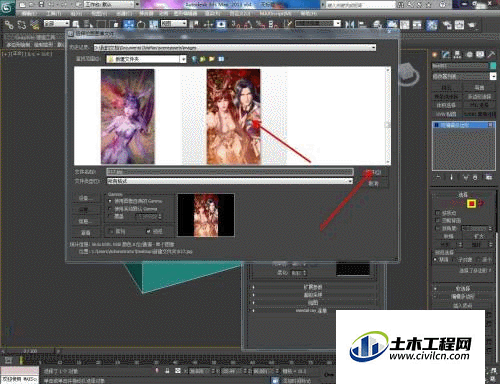The height and width of the screenshot is (384, 500).
Task: Open the Tools menu in menu bar
Action: [54, 14]
